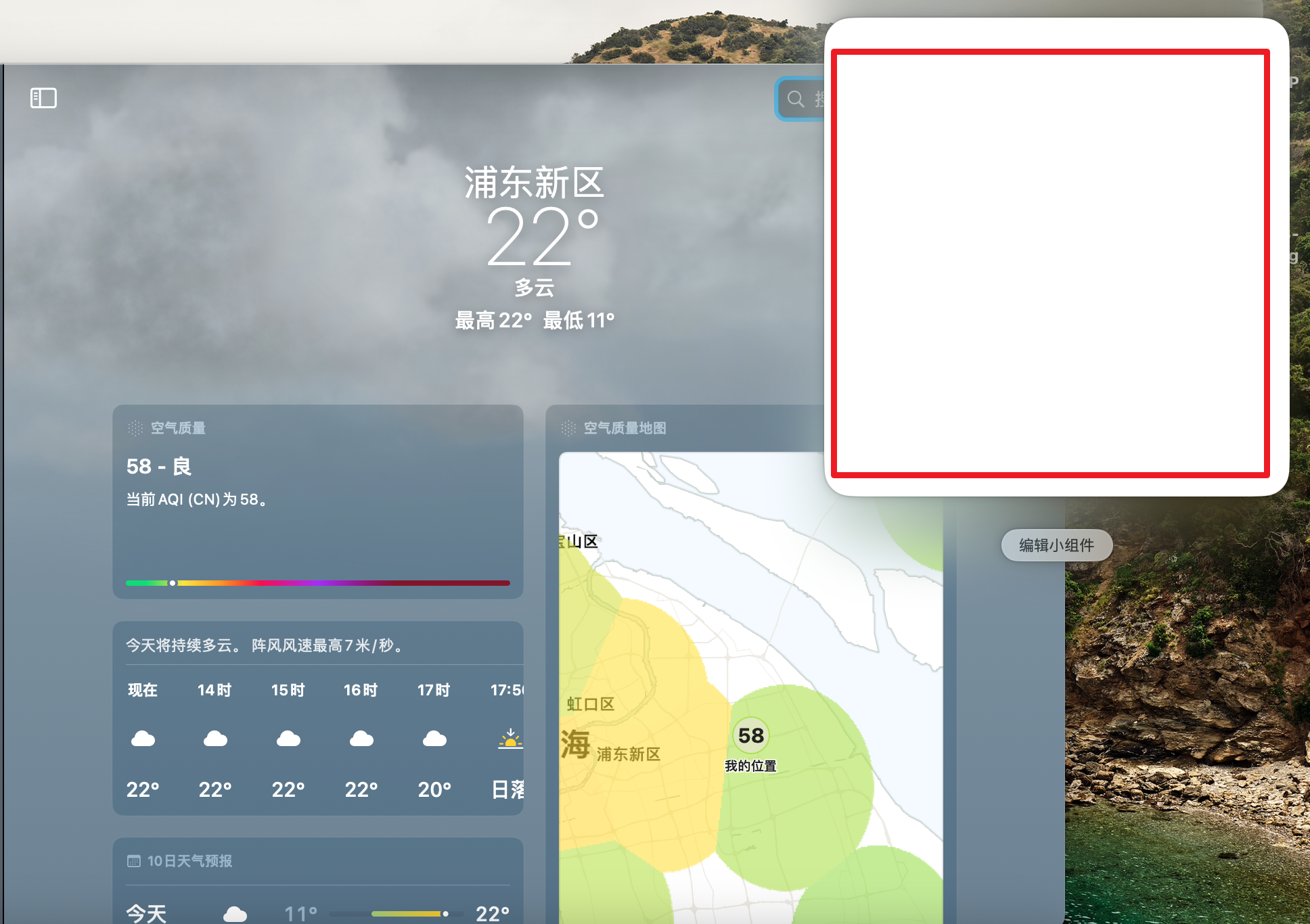This screenshot has height=924, width=1310.
Task: Open the 58 - 良 air quality card
Action: point(159,467)
